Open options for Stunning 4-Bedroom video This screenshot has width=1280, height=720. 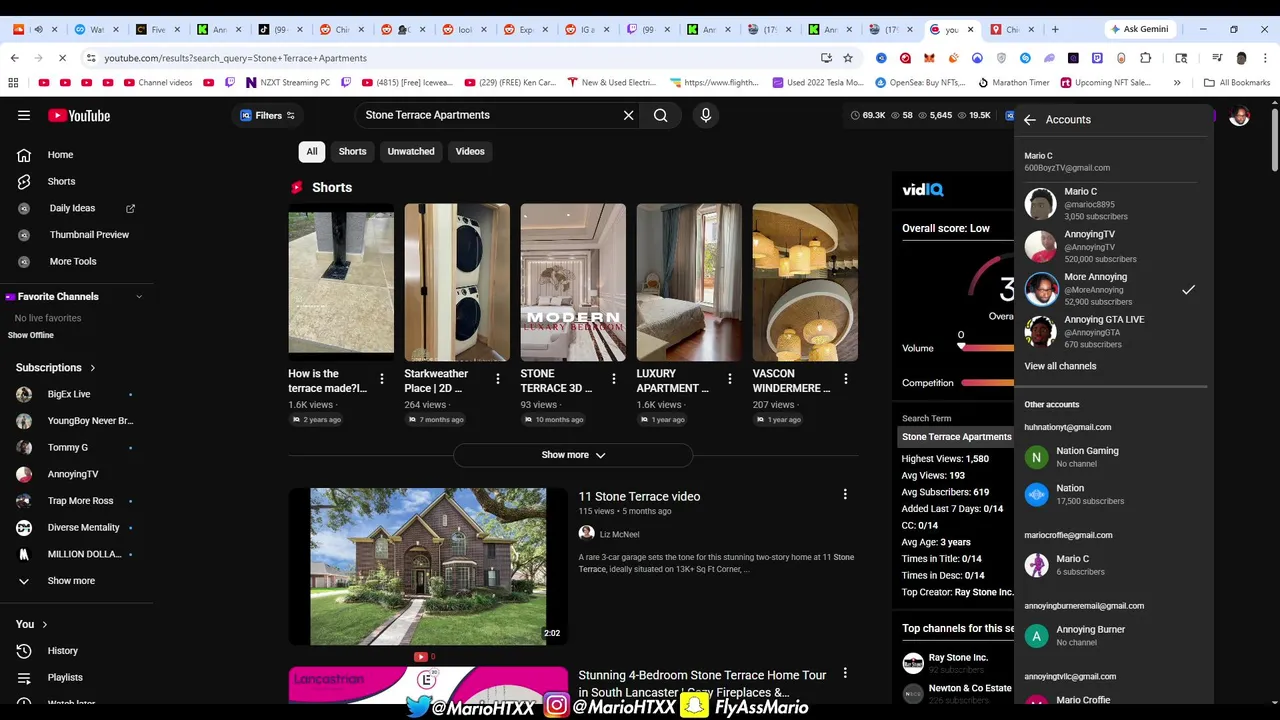pos(845,674)
